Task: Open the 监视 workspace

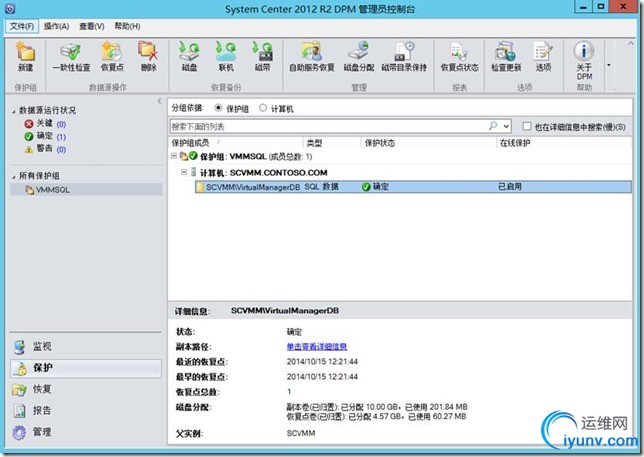Action: (x=86, y=347)
